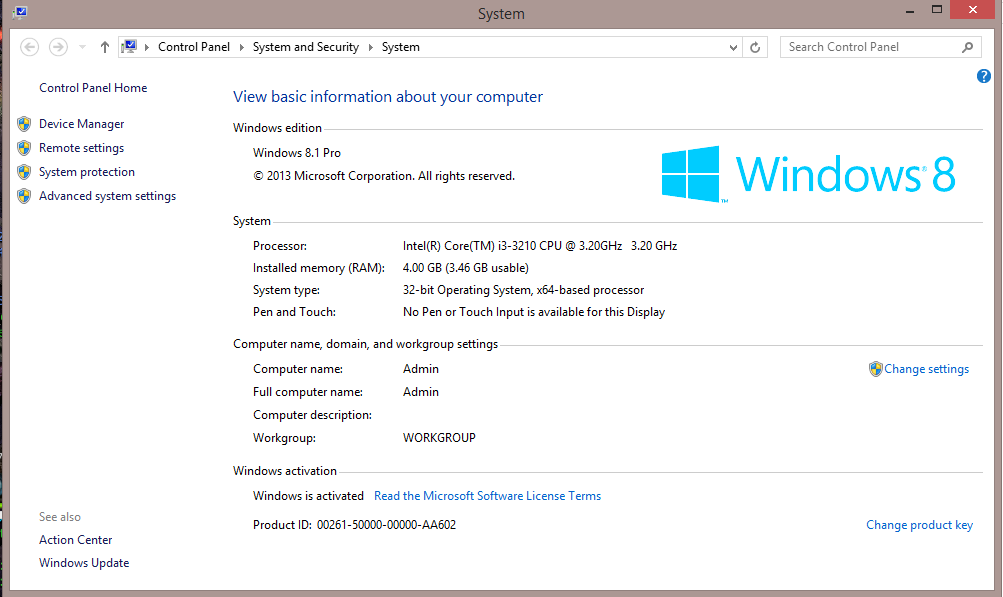Click the computer icon in address bar
The width and height of the screenshot is (1003, 597).
click(x=129, y=47)
